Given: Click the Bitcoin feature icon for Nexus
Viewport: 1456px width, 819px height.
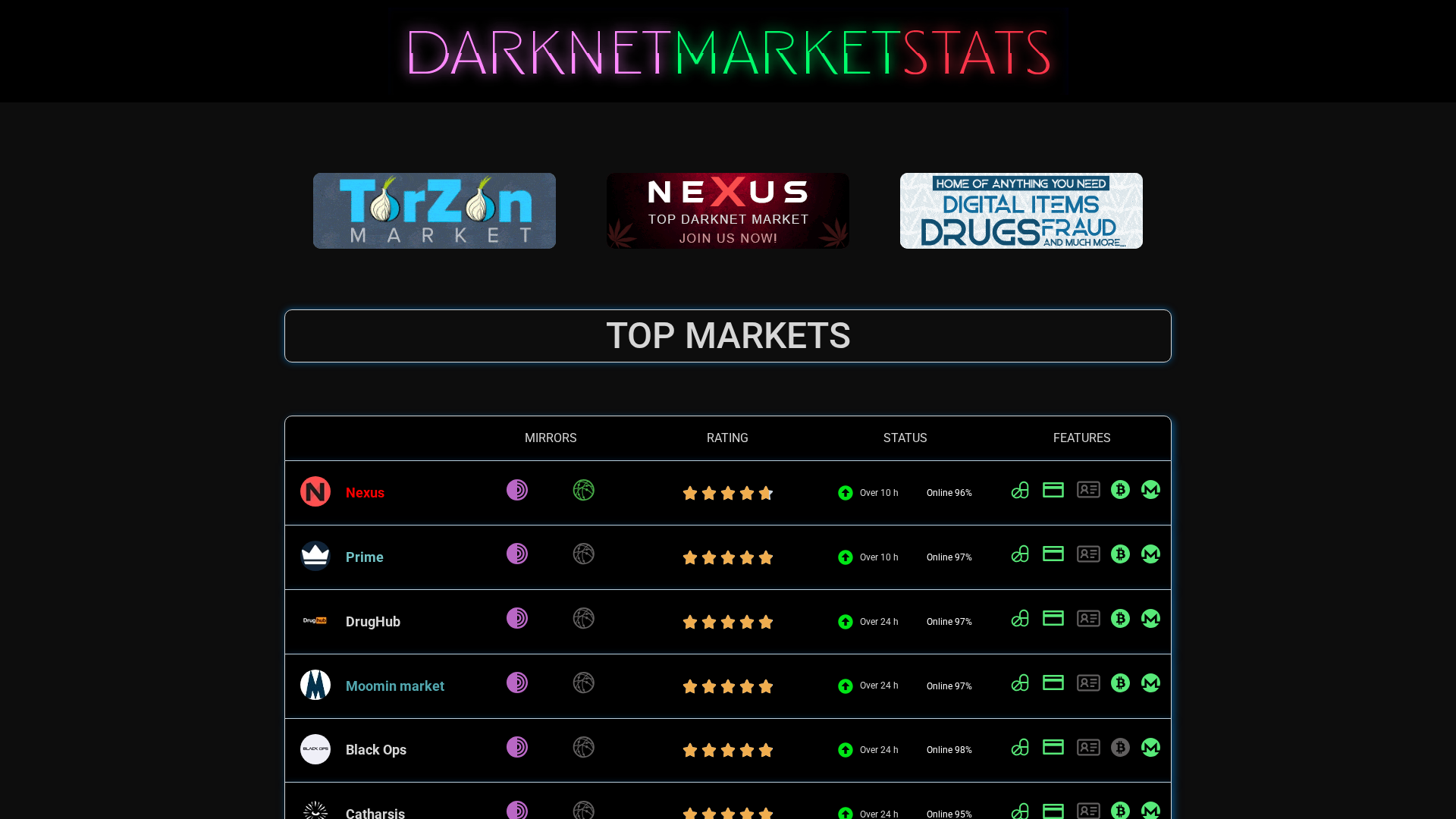Looking at the screenshot, I should (1120, 490).
